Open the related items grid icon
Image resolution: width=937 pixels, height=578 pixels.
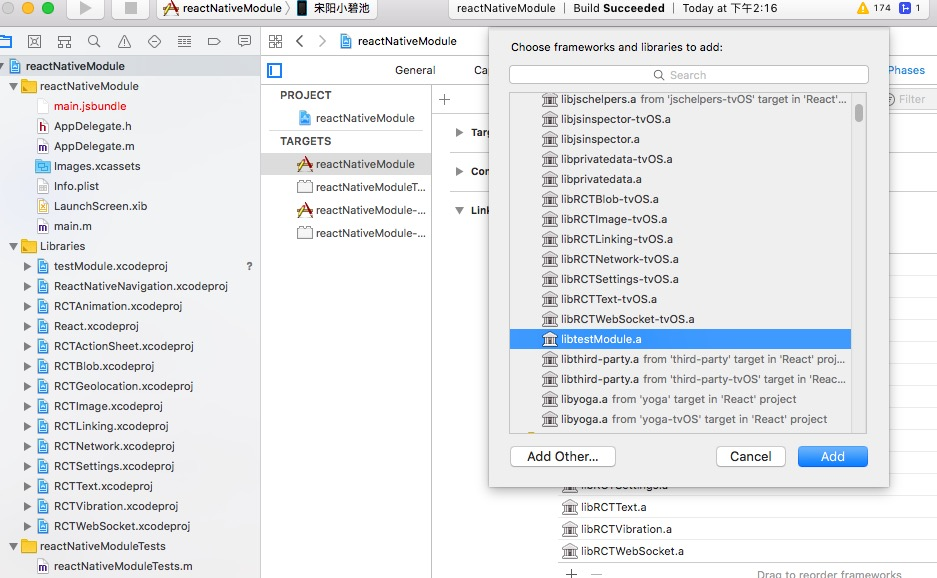[275, 41]
